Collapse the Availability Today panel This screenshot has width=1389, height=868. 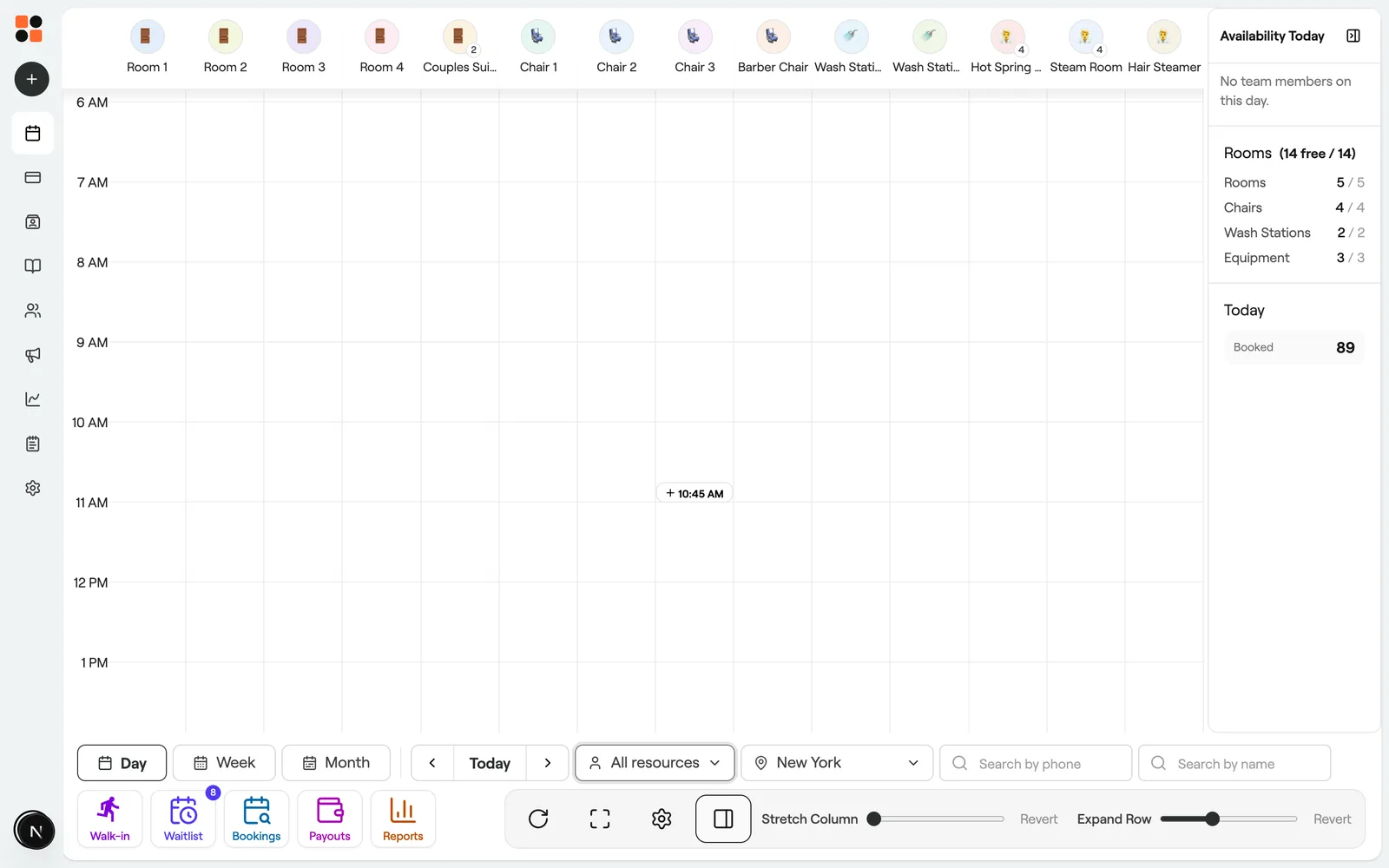click(1353, 36)
